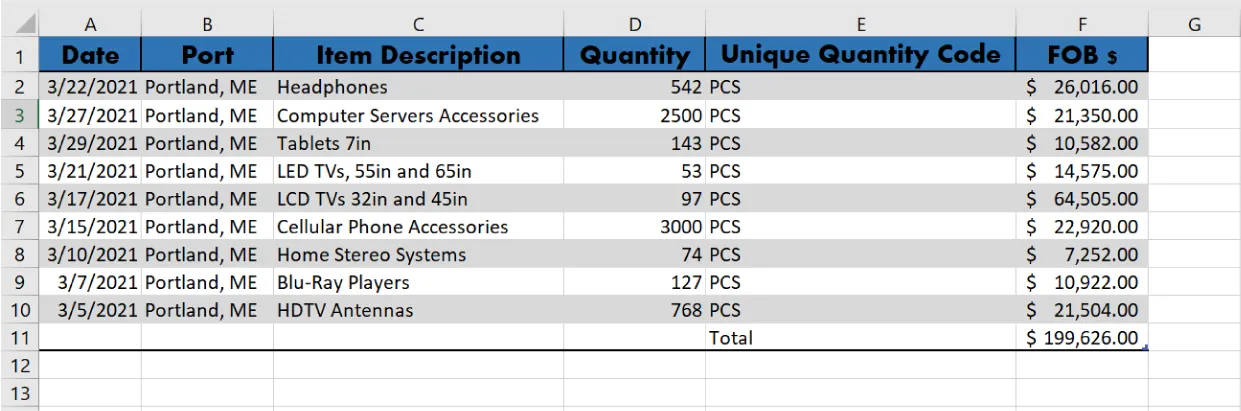Select column A header
The image size is (1241, 411).
(91, 25)
